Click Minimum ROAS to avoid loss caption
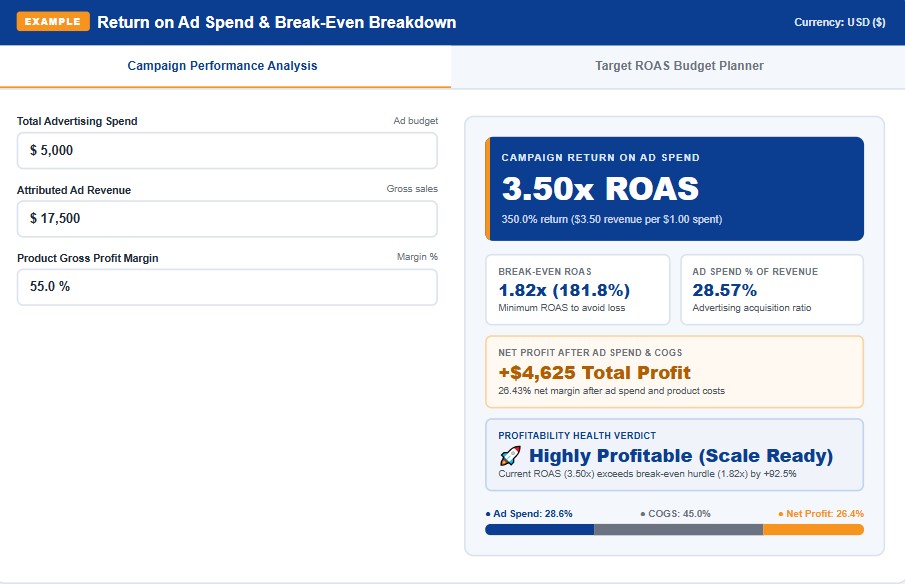The image size is (905, 584). pos(562,308)
